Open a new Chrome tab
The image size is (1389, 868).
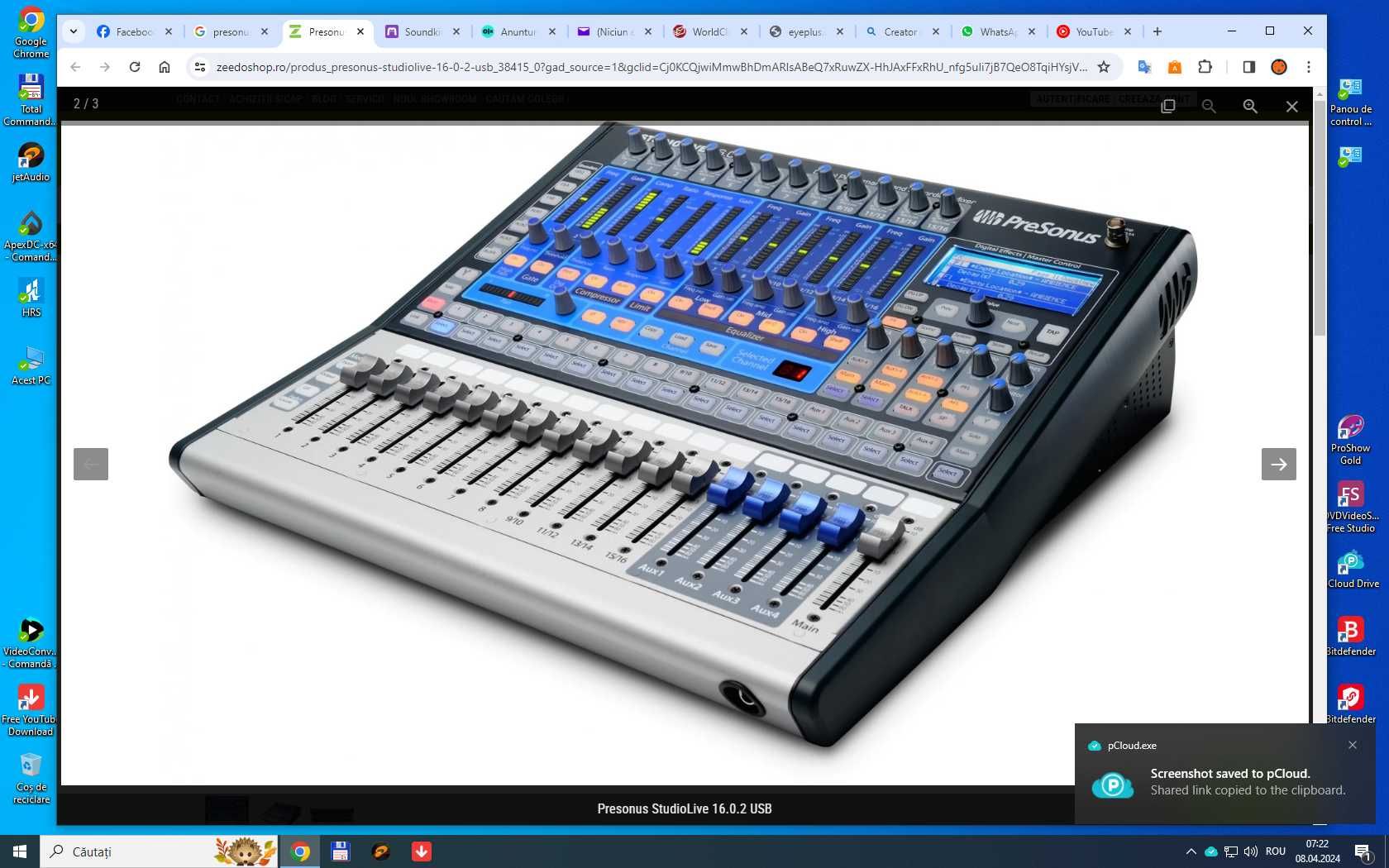(1157, 31)
